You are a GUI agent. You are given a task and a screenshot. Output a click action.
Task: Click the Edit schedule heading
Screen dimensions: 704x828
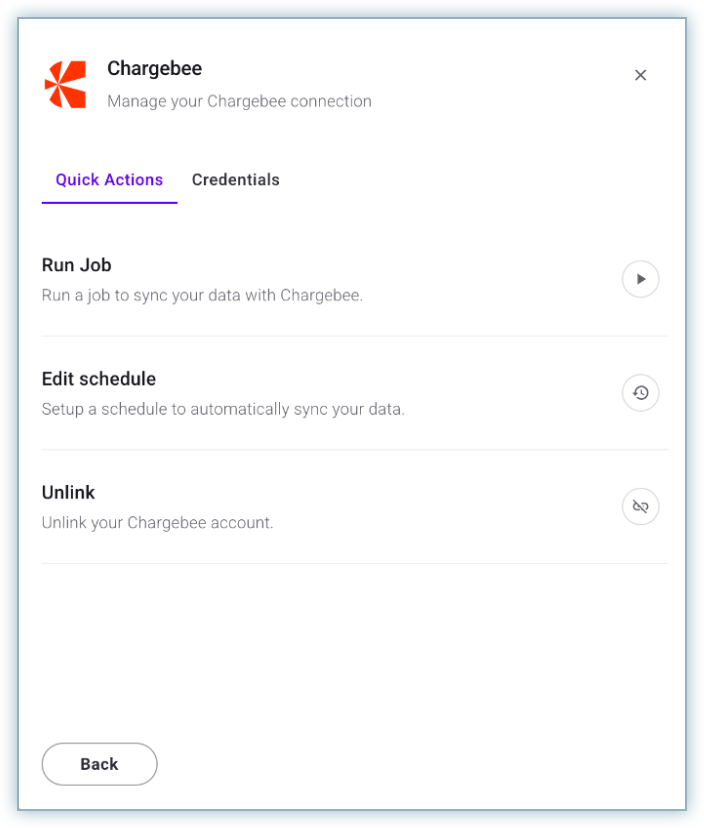(x=99, y=379)
